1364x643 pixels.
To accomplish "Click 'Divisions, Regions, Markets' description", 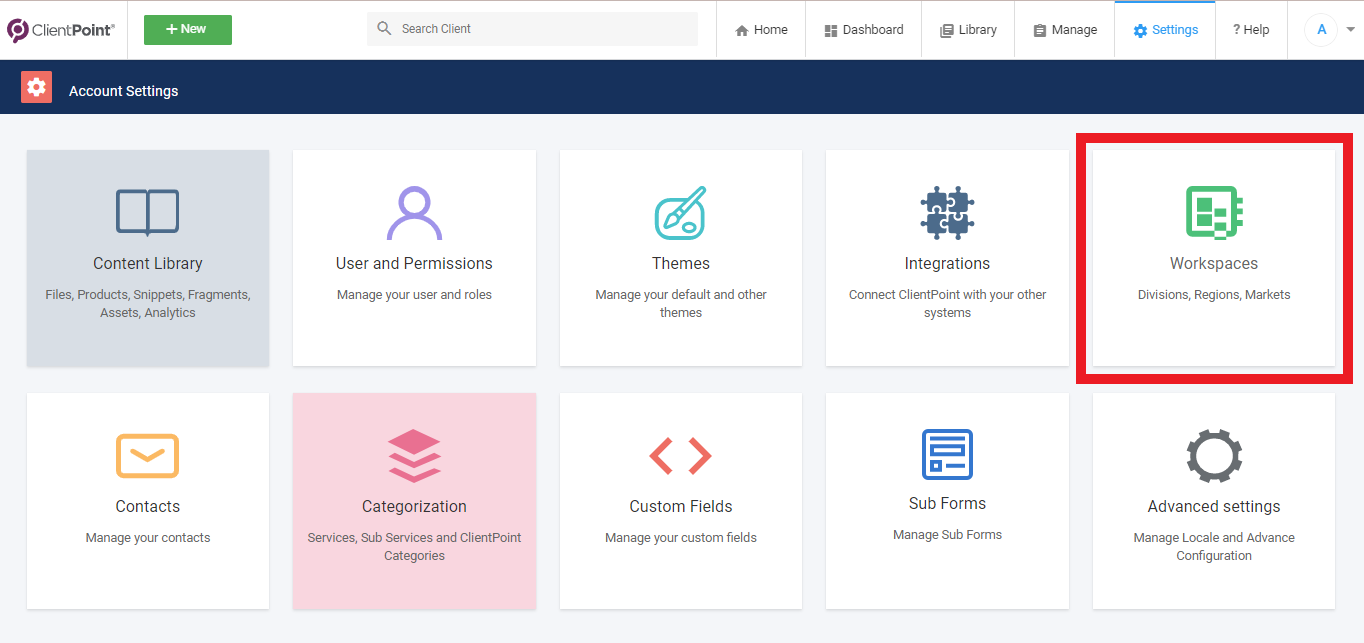I will coord(1214,295).
